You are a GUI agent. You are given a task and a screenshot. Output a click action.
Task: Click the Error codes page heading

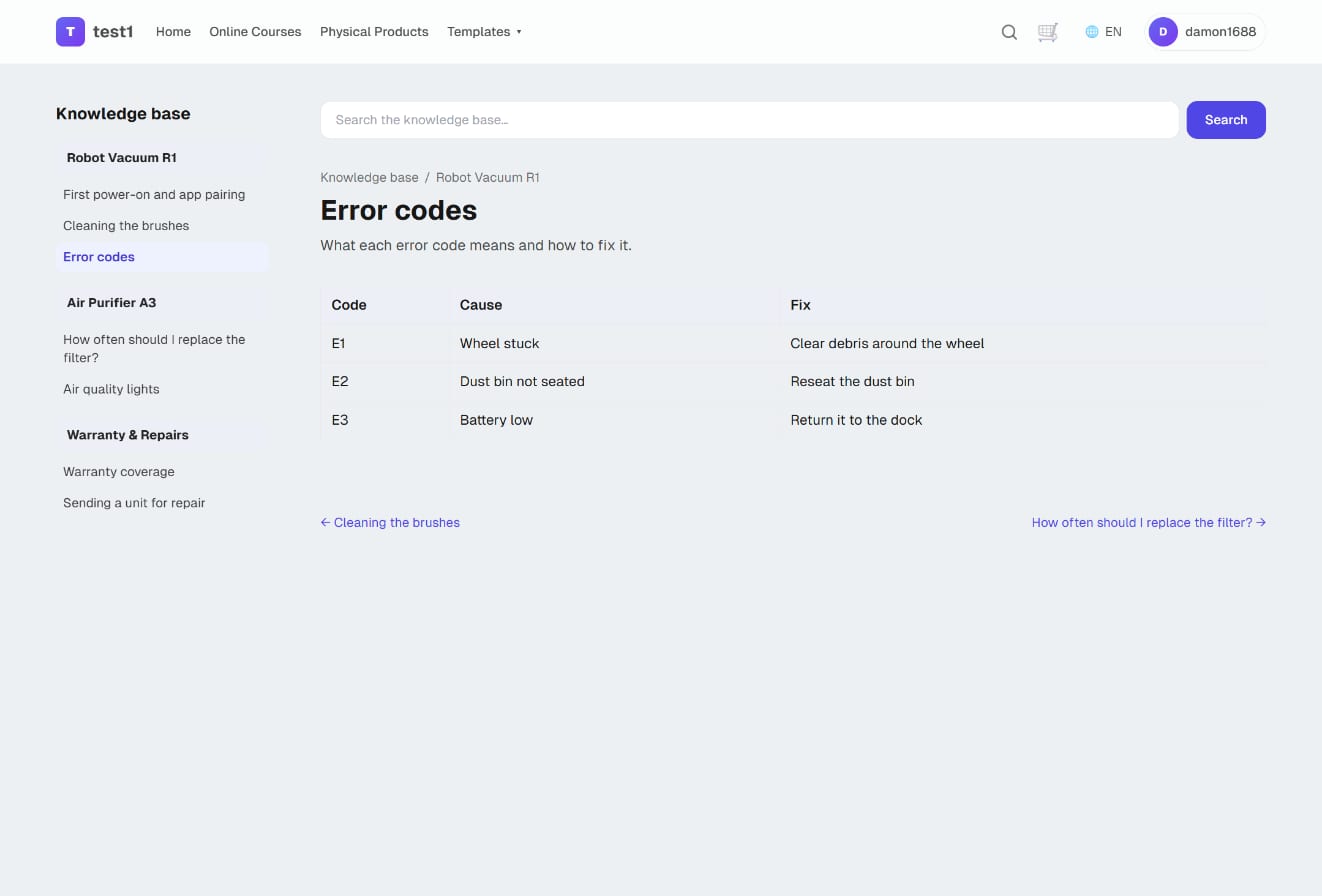[x=399, y=210]
